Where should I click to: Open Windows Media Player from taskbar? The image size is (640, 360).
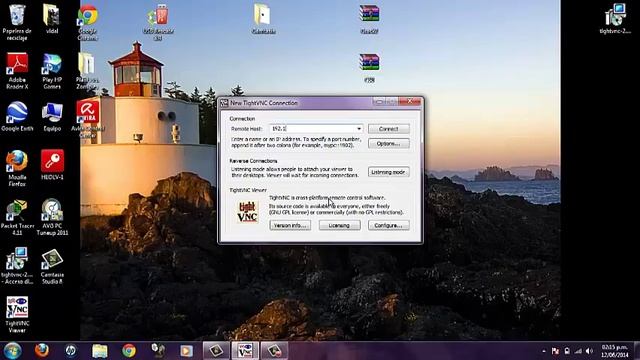coord(187,351)
